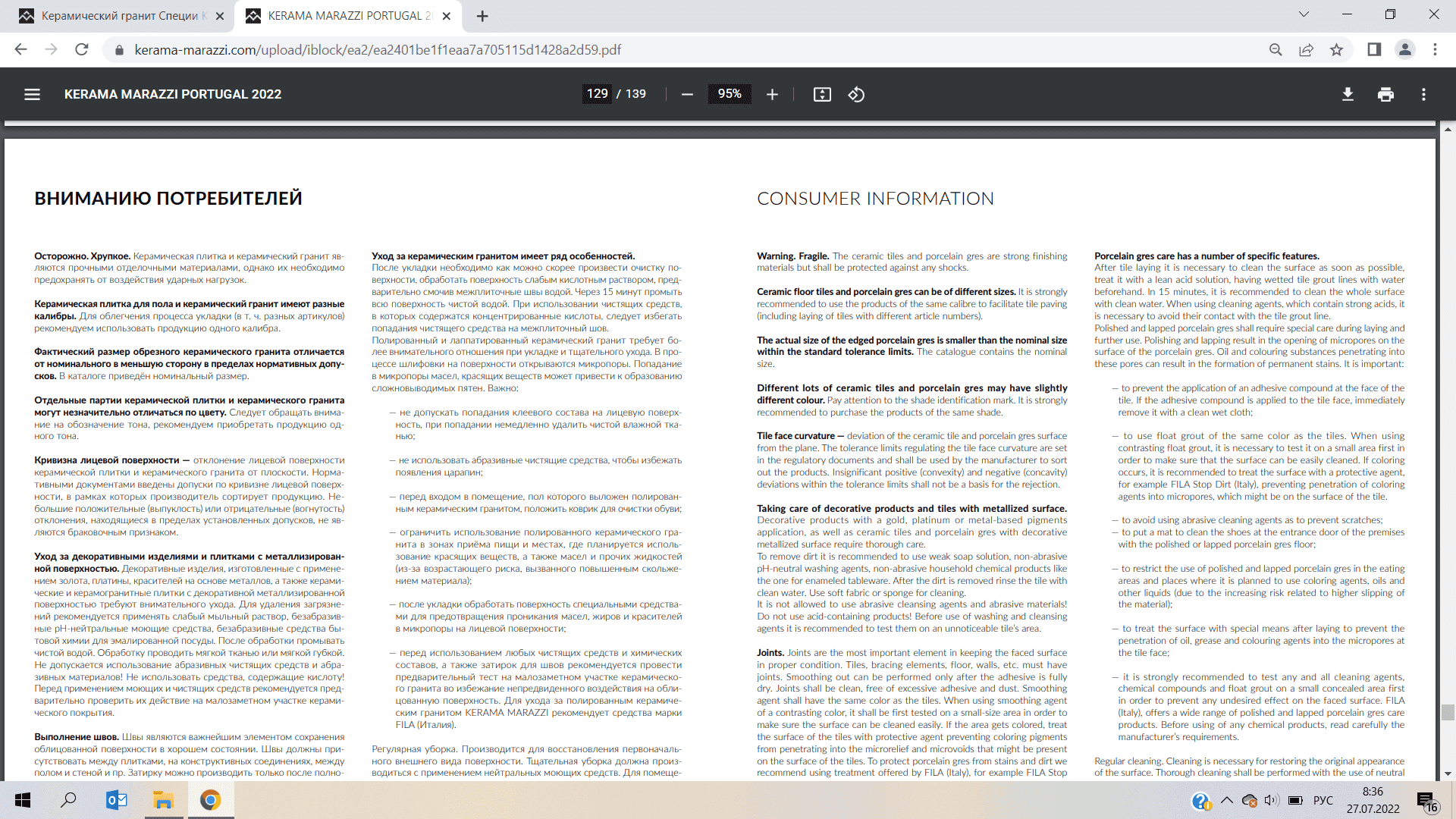The width and height of the screenshot is (1456, 819).
Task: Click the address bar URL
Action: [378, 50]
